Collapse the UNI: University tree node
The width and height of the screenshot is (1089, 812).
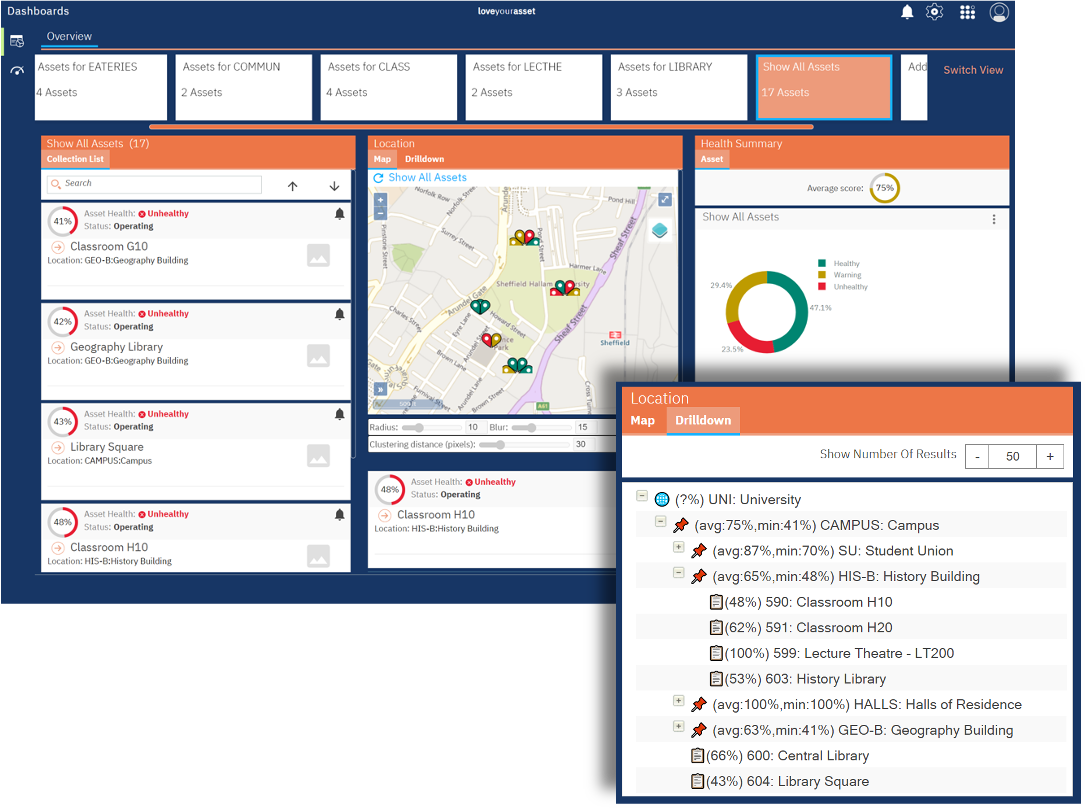(642, 496)
